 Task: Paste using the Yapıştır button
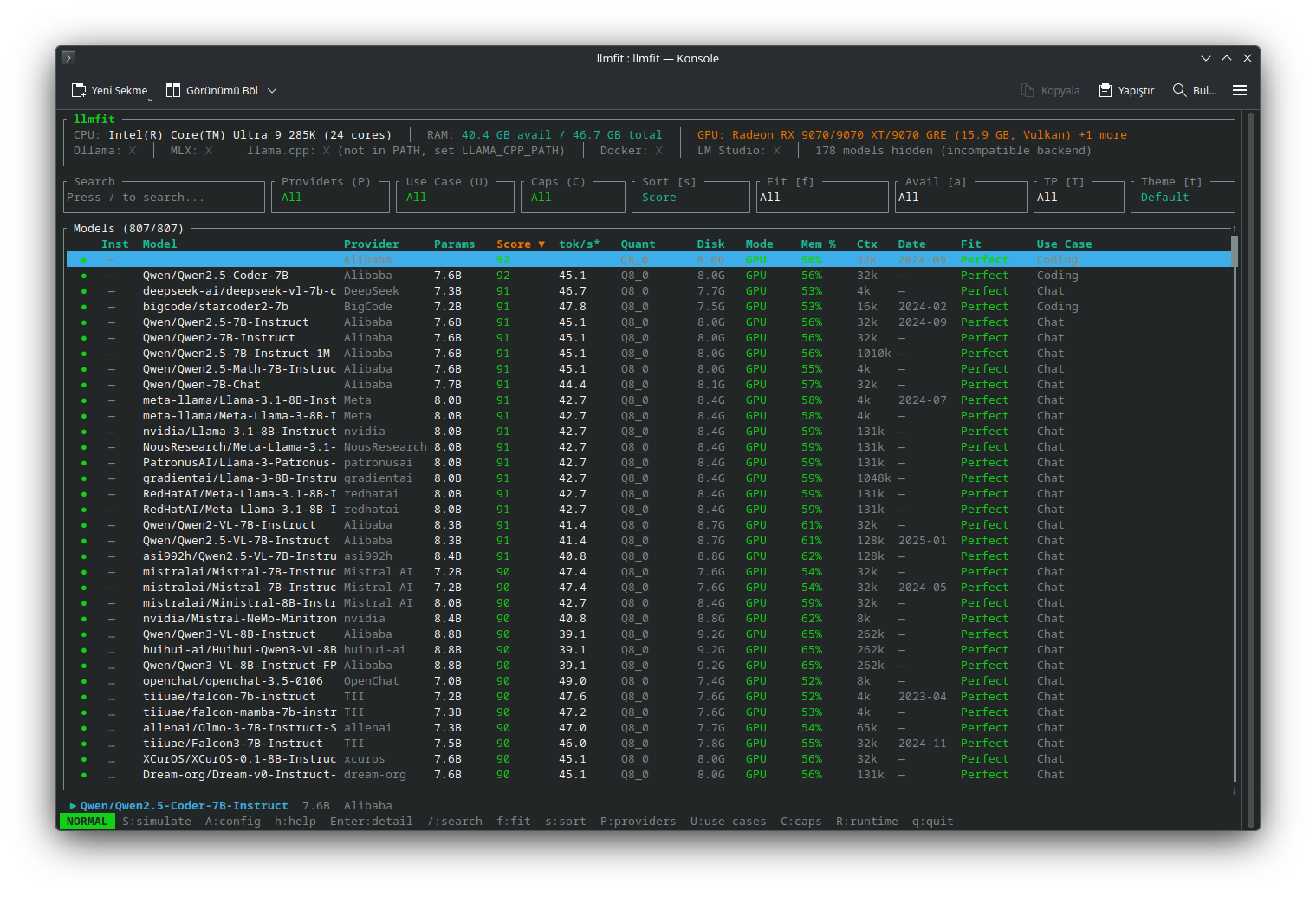[x=1126, y=90]
